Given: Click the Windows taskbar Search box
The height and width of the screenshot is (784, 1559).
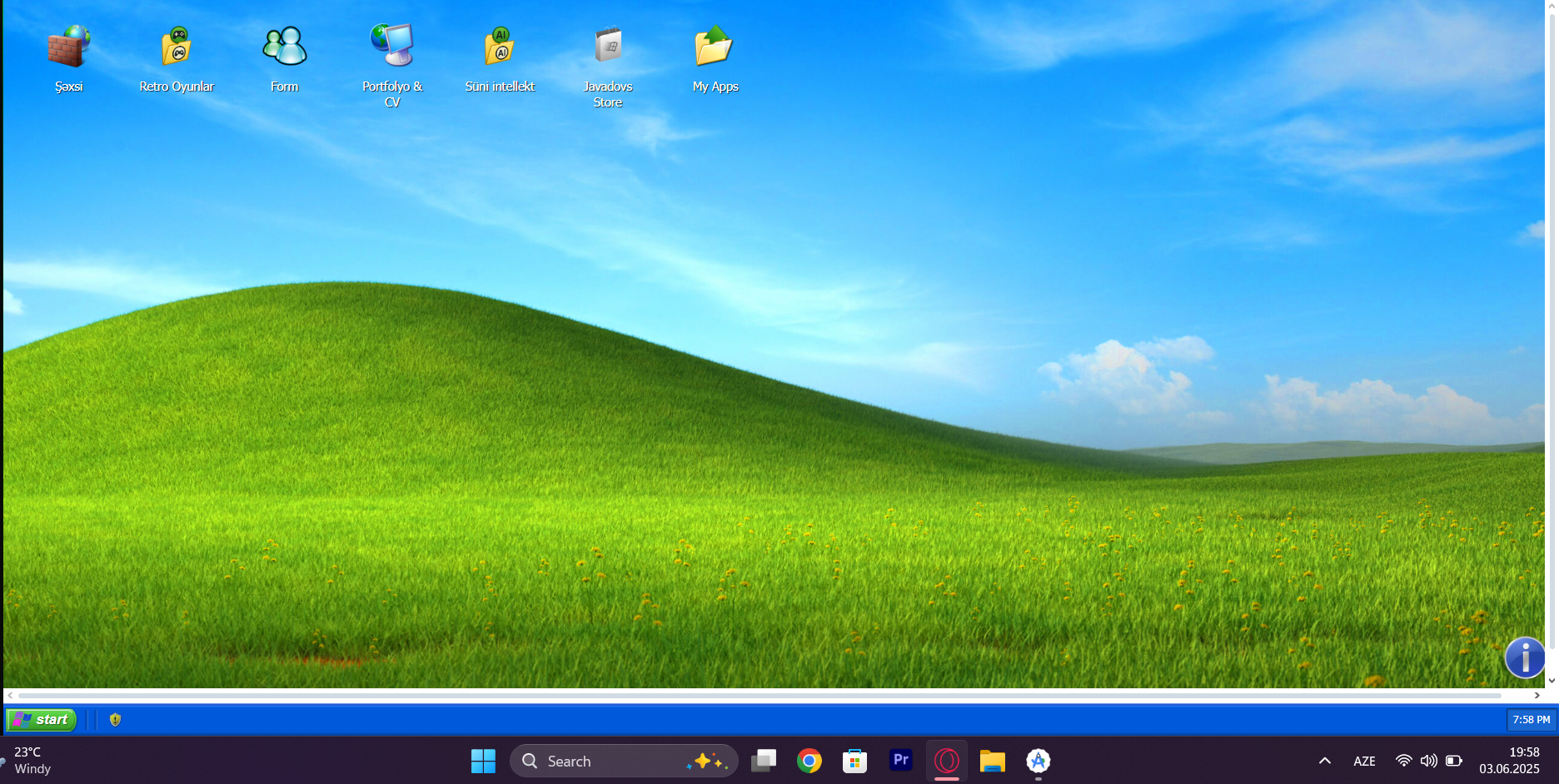Looking at the screenshot, I should click(624, 761).
